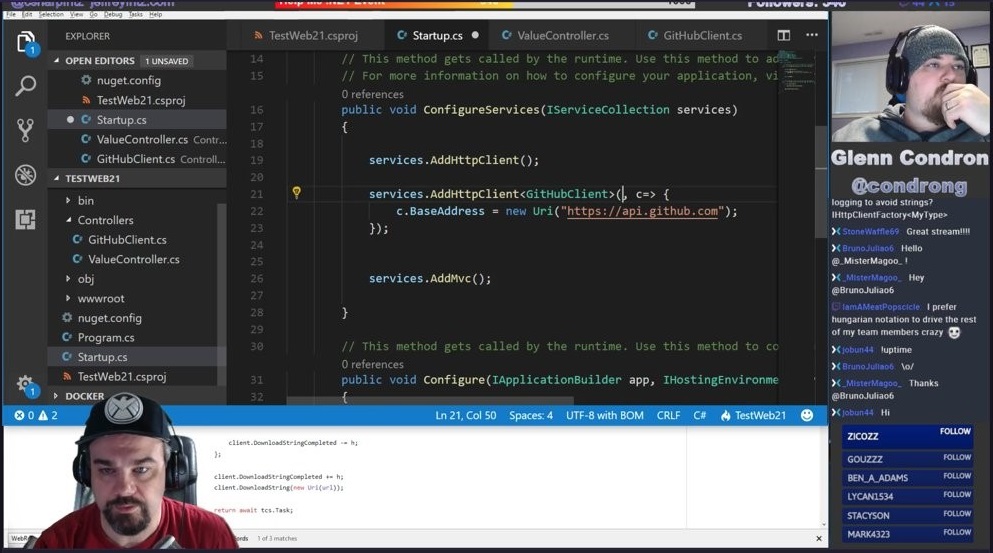Select ValueController.cs in Open Editors
993x553 pixels.
[x=137, y=139]
